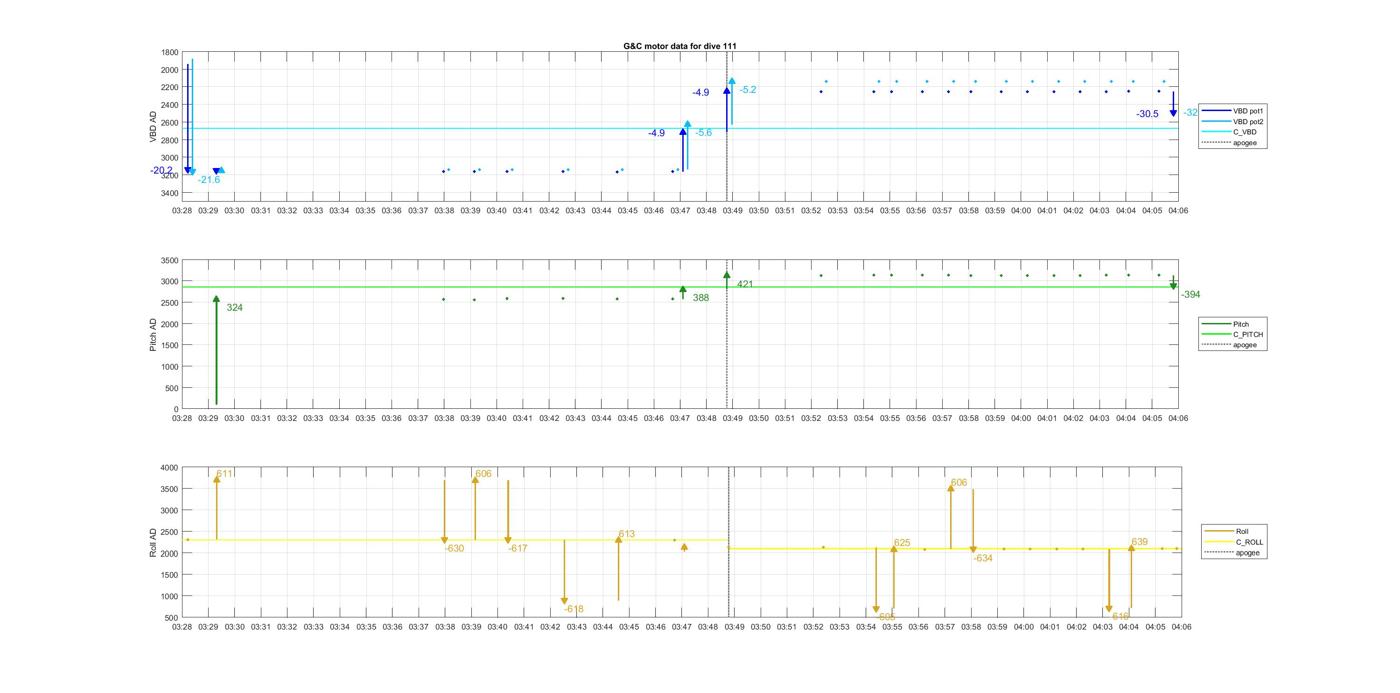Select apogee entry in the Pitch legend
1400x693 pixels.
click(x=1229, y=345)
